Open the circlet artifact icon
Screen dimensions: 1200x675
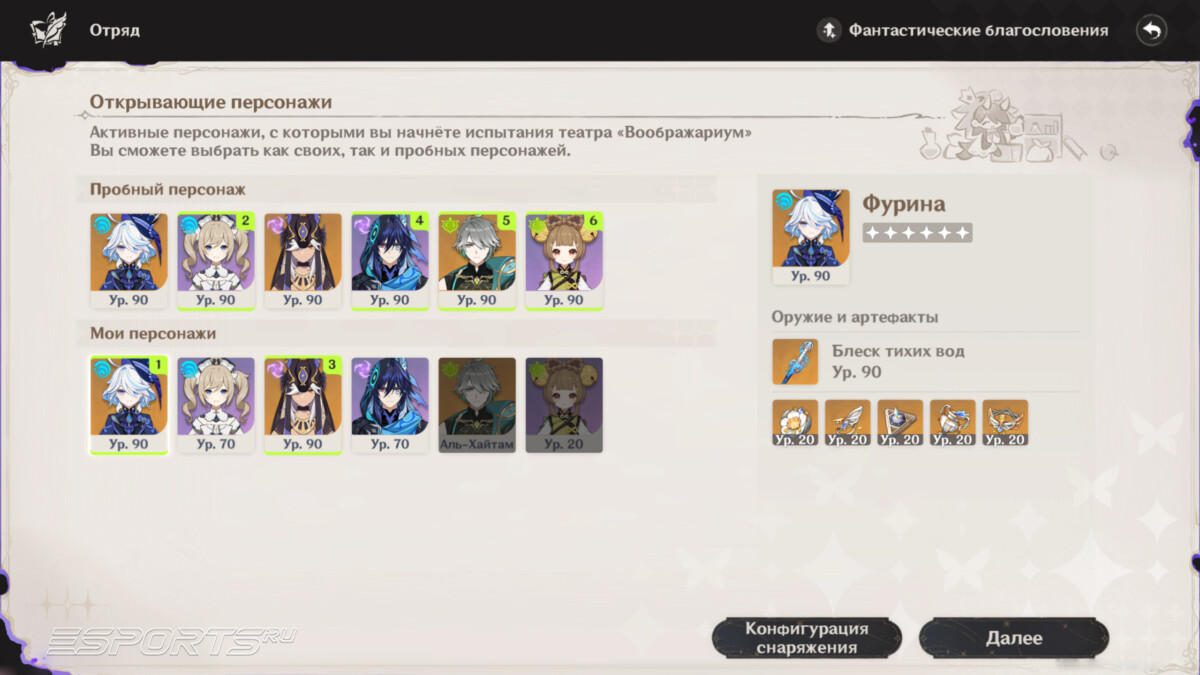tap(1005, 422)
